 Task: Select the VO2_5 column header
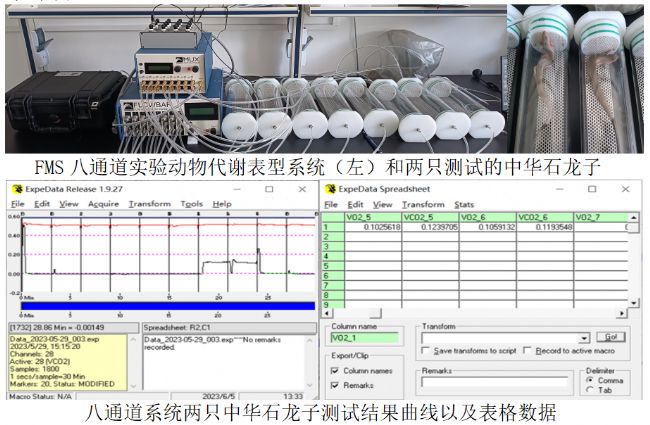pyautogui.click(x=373, y=217)
